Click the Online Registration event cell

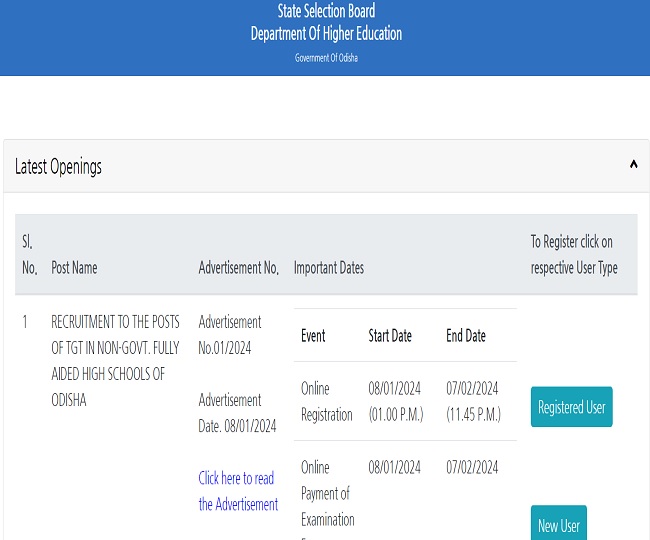pos(327,401)
